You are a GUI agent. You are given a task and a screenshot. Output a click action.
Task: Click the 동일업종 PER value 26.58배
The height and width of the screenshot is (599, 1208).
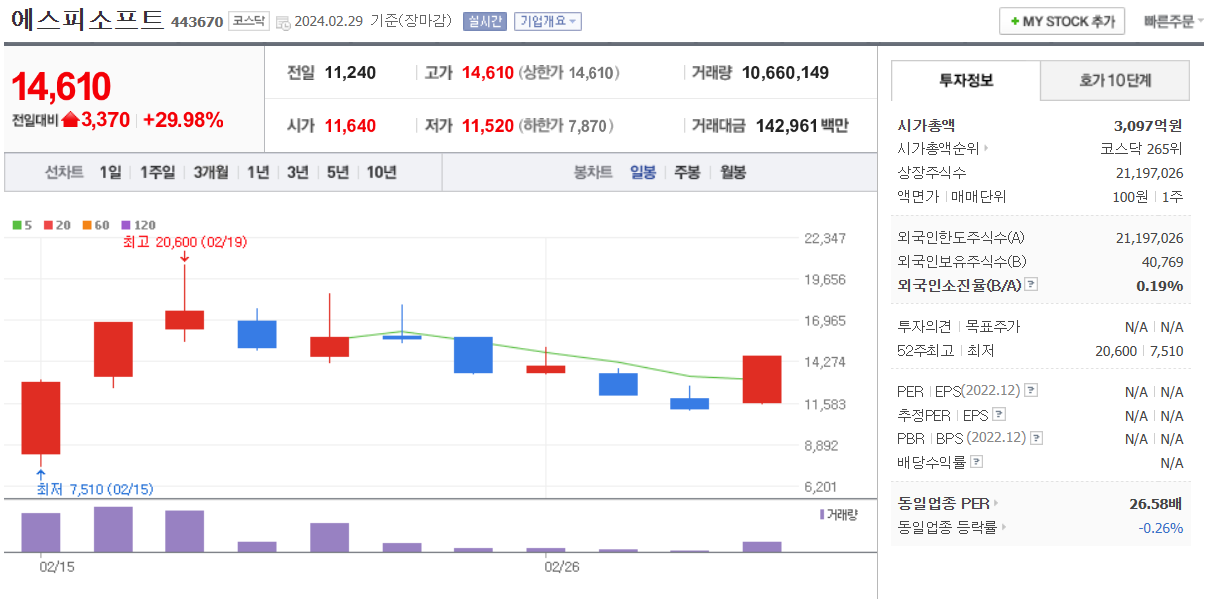coord(1157,503)
